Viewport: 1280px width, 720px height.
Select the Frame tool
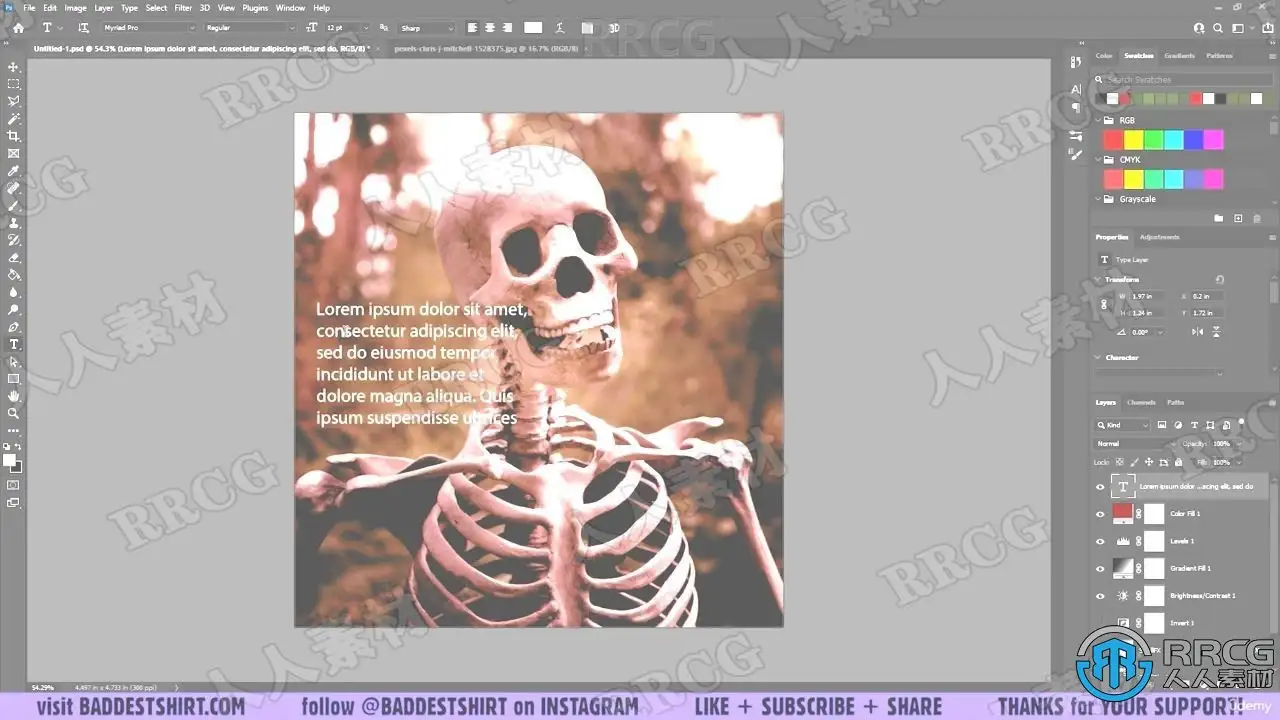(14, 153)
